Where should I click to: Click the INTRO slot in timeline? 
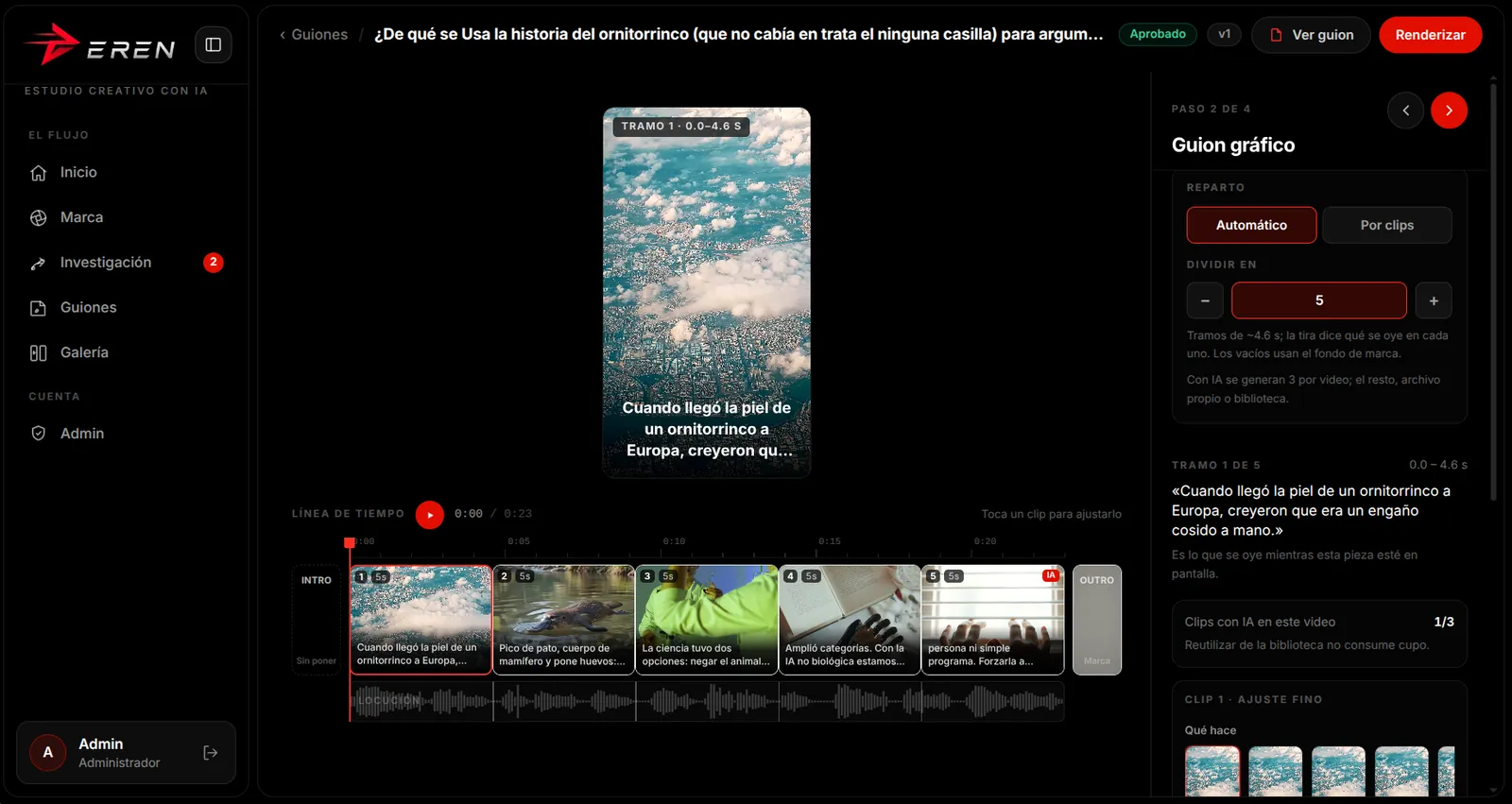317,620
